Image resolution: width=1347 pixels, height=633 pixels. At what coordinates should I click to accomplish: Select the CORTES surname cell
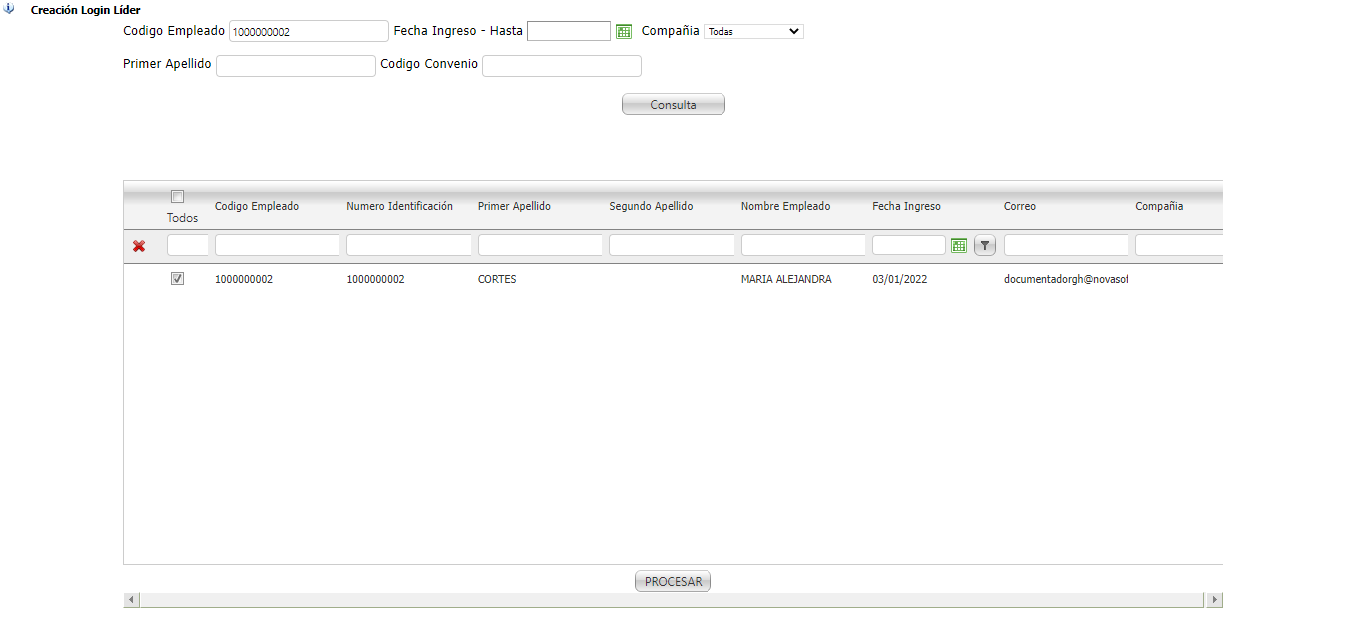497,279
